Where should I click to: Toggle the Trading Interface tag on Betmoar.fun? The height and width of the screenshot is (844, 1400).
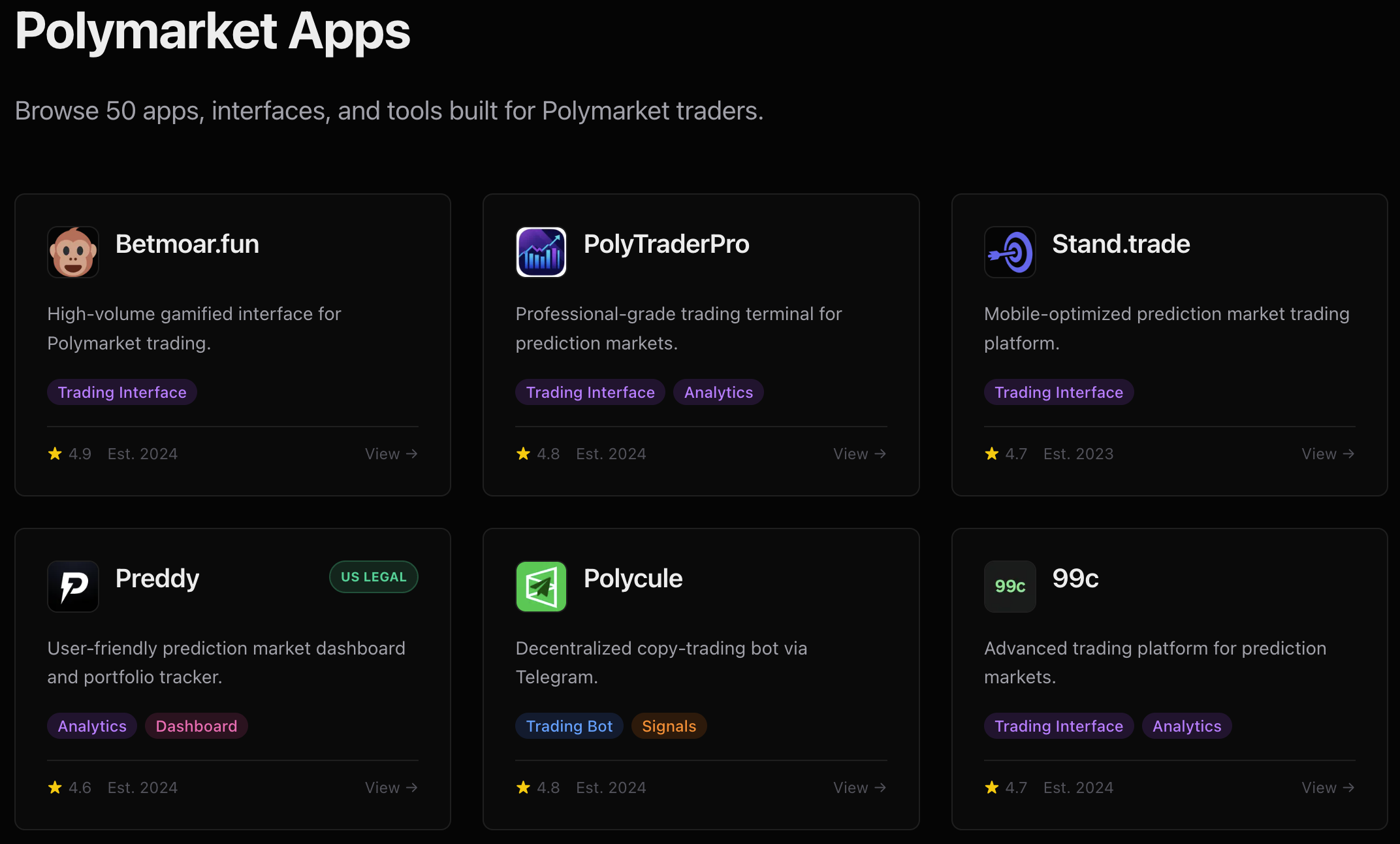tap(121, 392)
